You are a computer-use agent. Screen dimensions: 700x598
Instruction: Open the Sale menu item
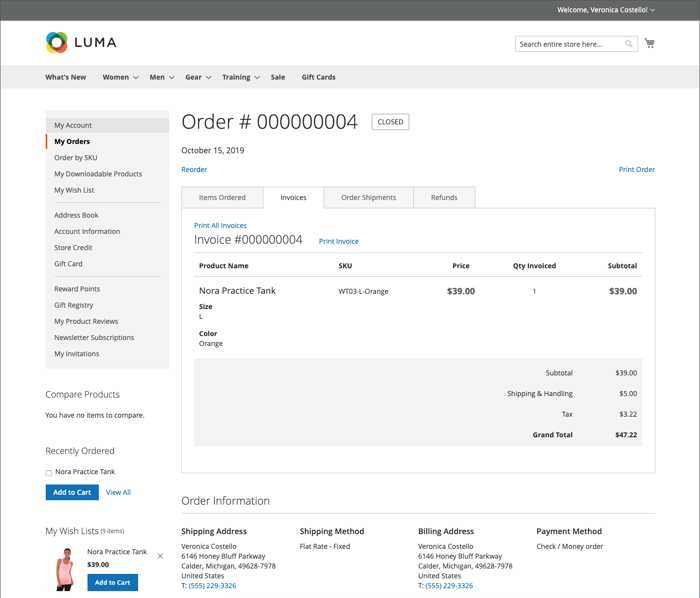click(278, 77)
